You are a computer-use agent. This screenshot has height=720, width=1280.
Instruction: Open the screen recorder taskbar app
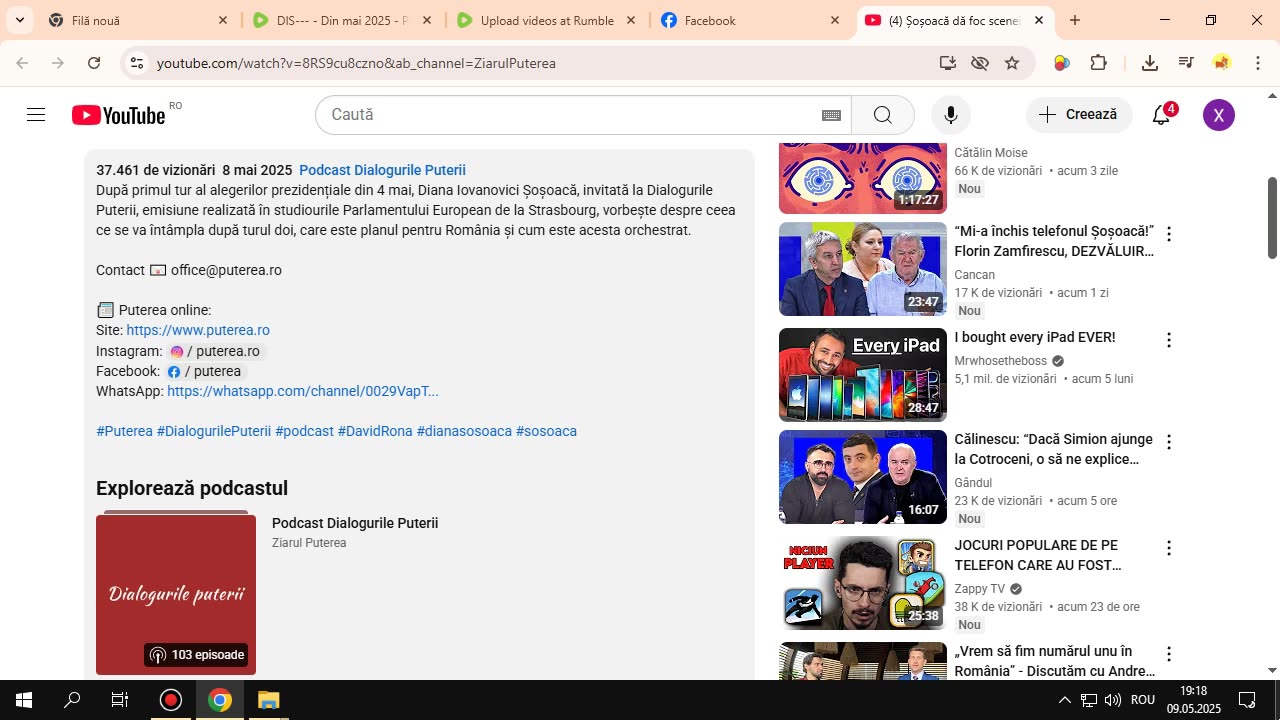coord(171,700)
